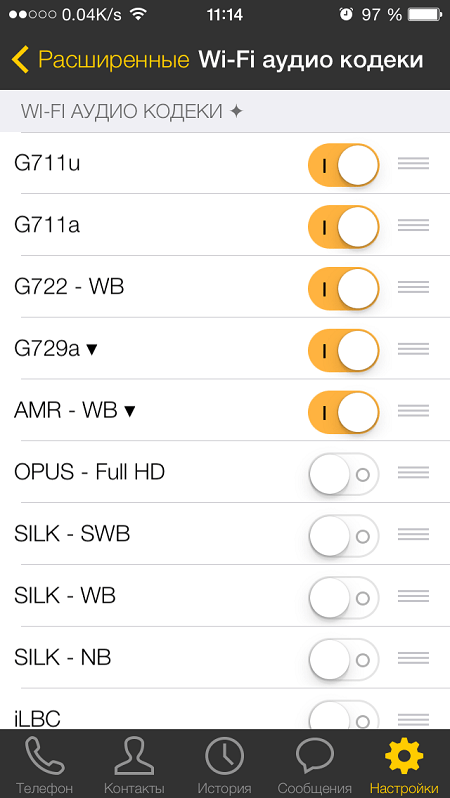The height and width of the screenshot is (798, 450).
Task: Tap the reorder handle for SILK - NB
Action: click(413, 658)
